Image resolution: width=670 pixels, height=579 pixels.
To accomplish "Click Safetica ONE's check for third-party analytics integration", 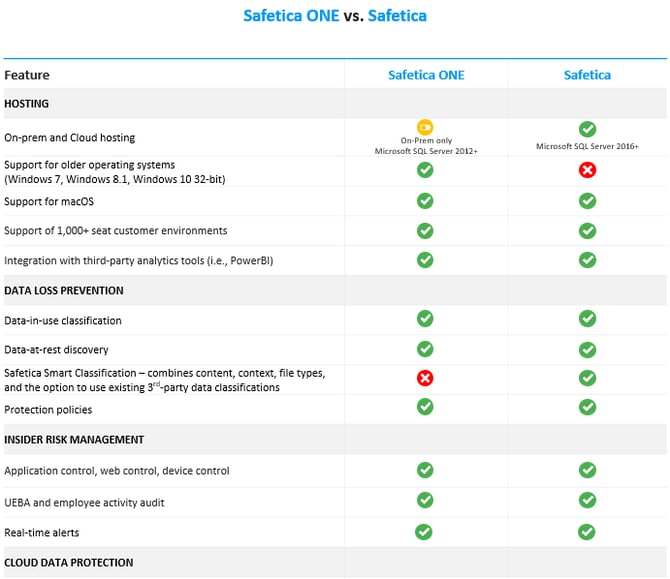I will 425,260.
